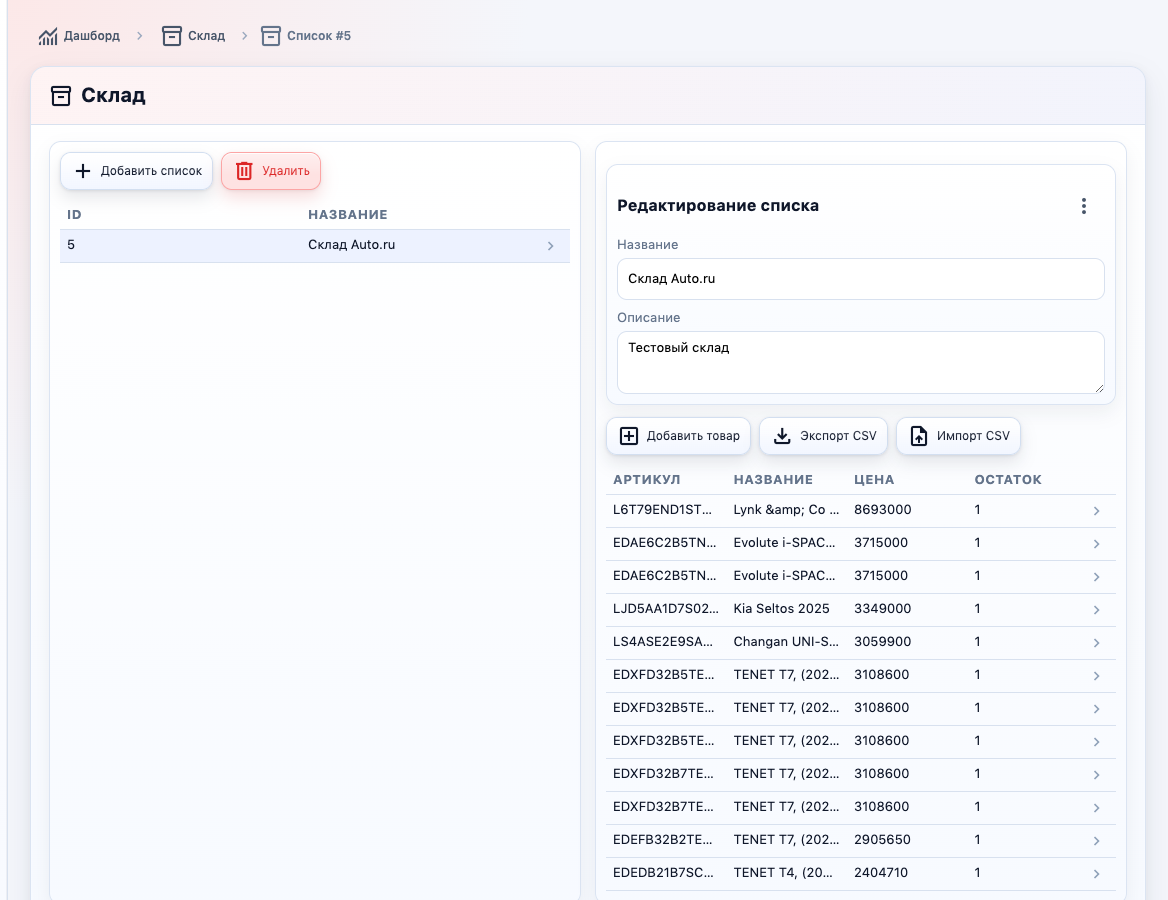Expand the Kia Seltos 2025 row chevron

coord(1096,610)
